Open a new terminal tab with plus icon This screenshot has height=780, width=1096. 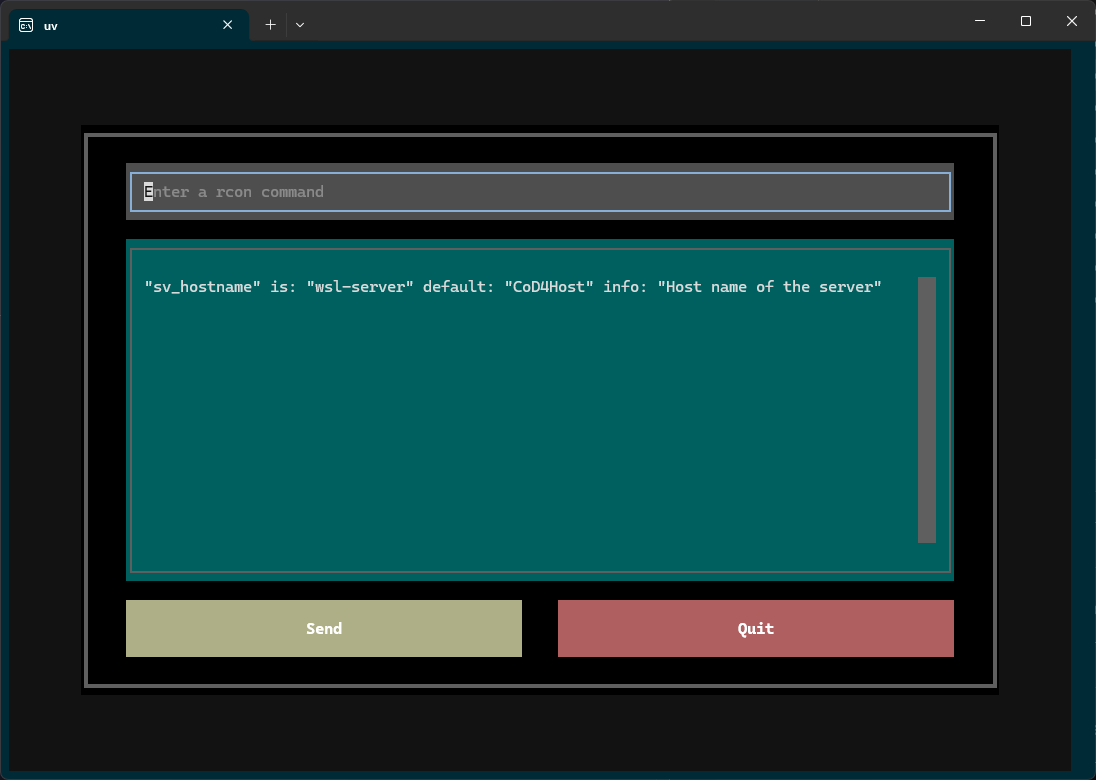(x=270, y=25)
